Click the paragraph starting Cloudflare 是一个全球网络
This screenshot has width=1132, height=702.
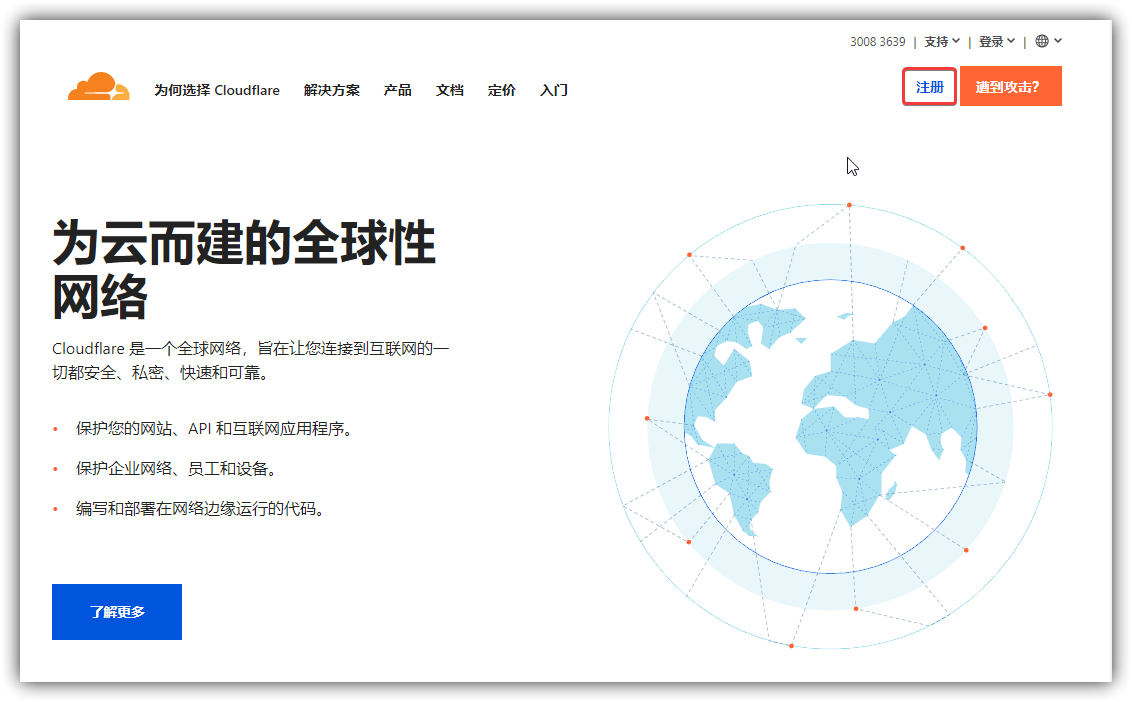pos(251,360)
